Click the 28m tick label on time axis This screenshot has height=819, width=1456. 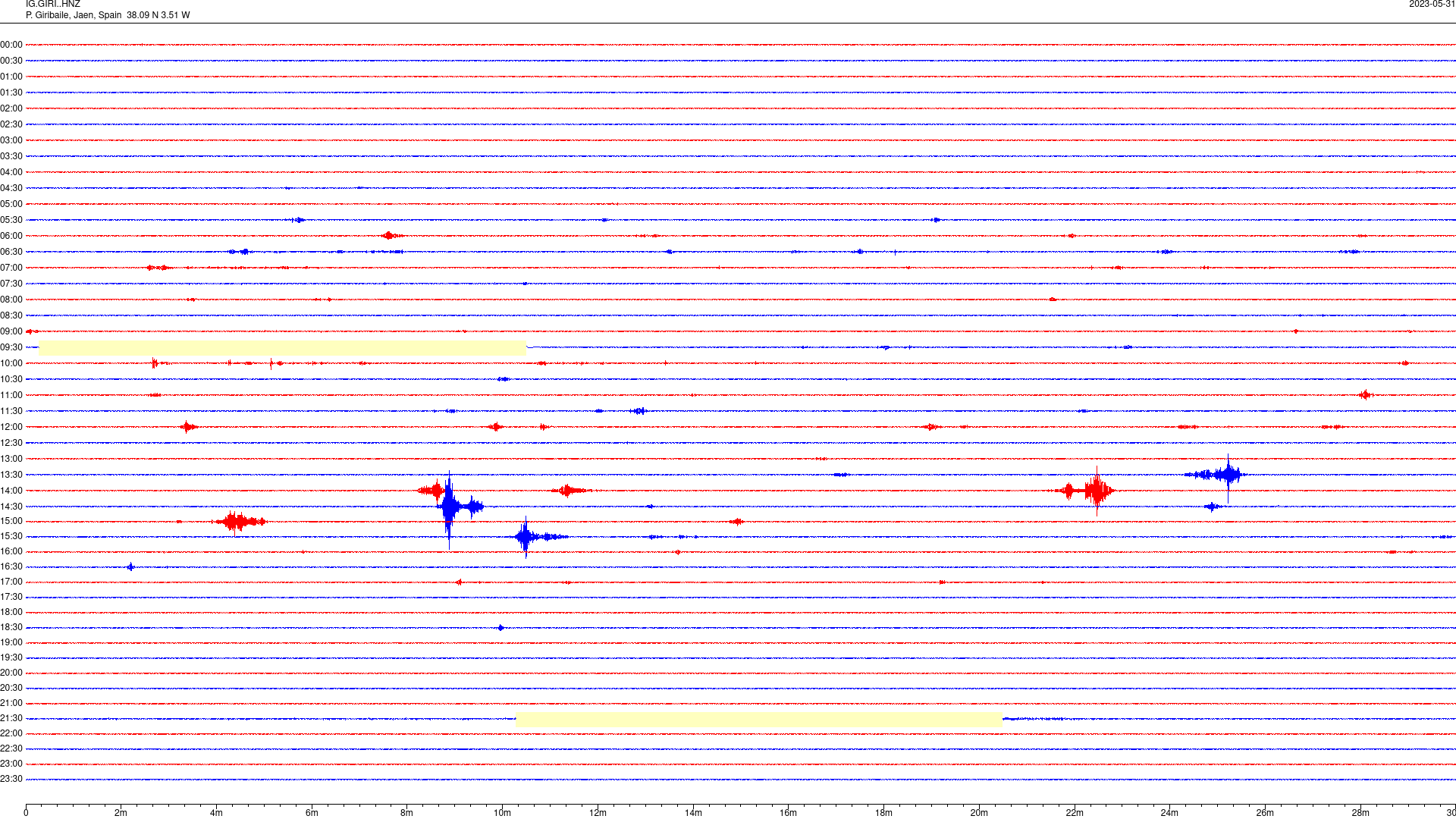pyautogui.click(x=1360, y=813)
